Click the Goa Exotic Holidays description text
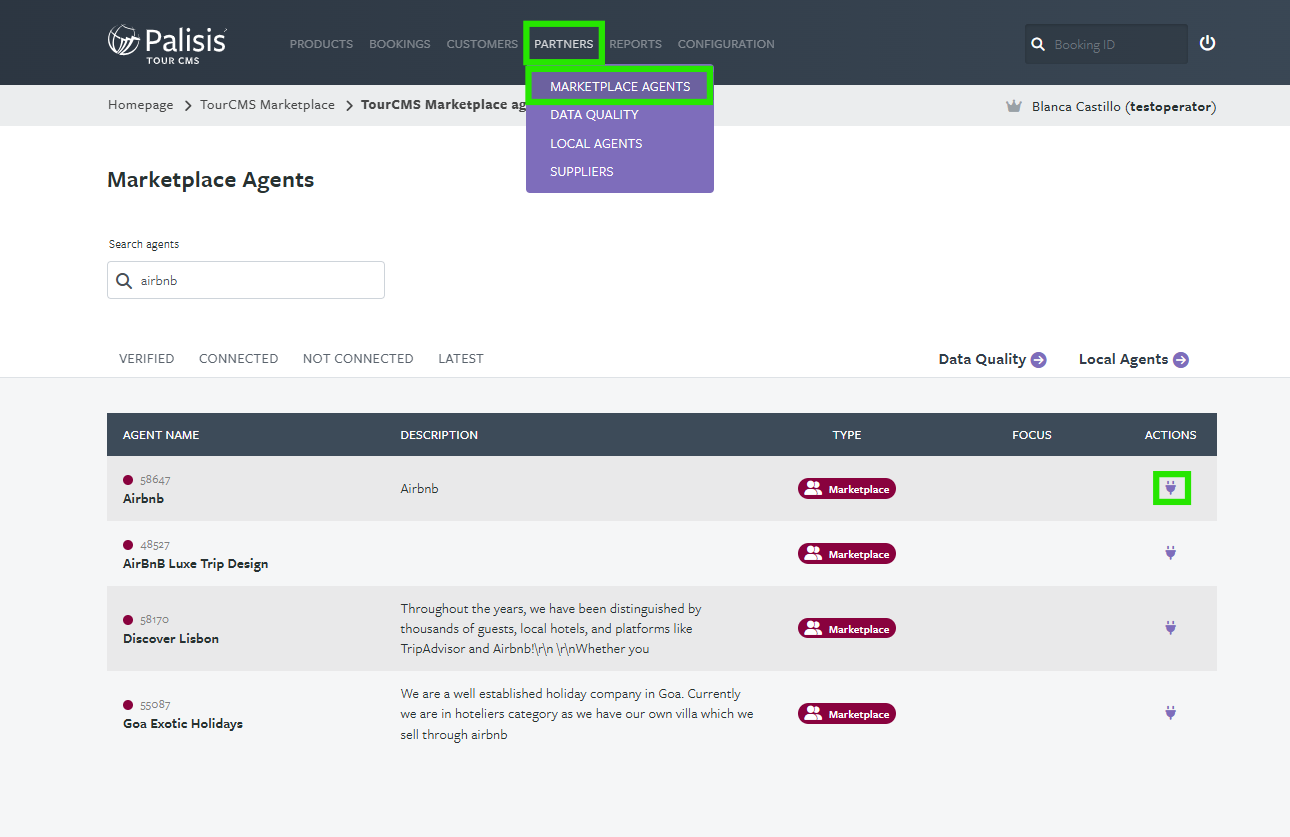Viewport: 1290px width, 837px height. 577,714
